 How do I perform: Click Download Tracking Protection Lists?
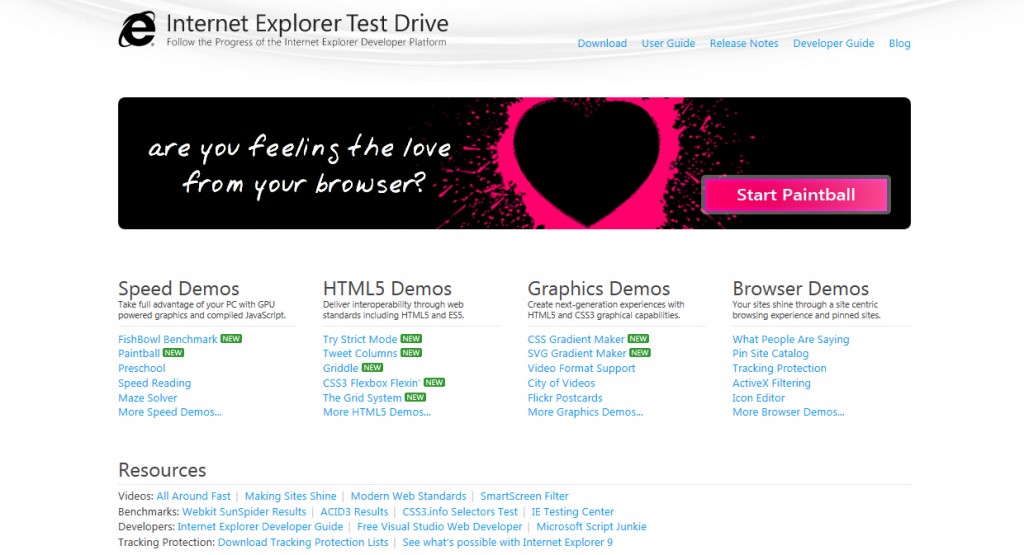(303, 543)
